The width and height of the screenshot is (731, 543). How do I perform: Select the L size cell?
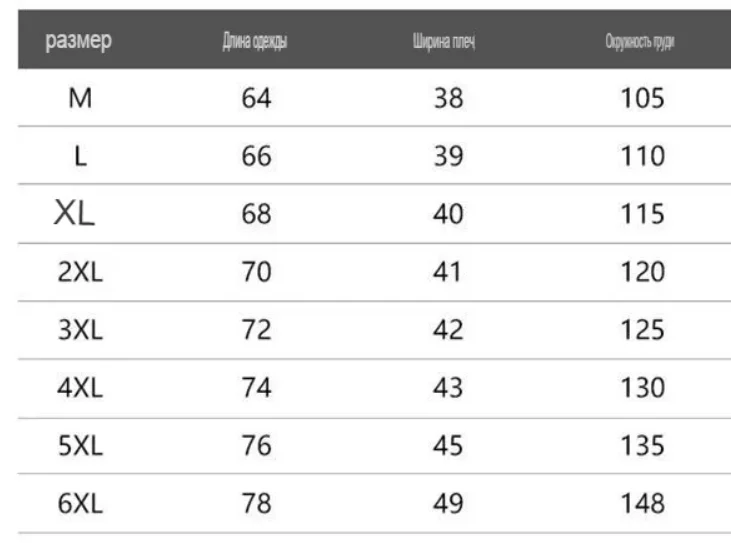pyautogui.click(x=80, y=156)
